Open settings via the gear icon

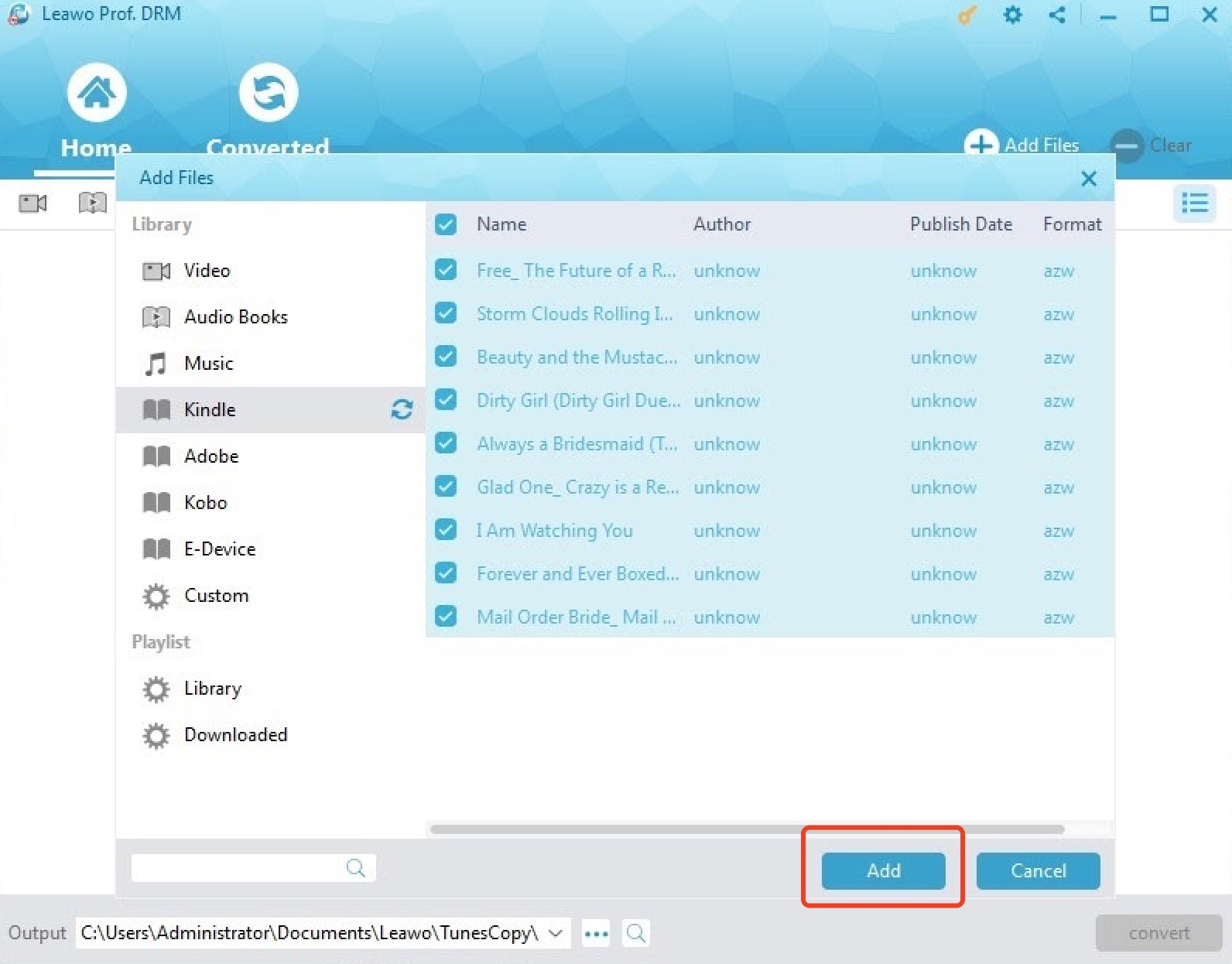click(x=1012, y=15)
